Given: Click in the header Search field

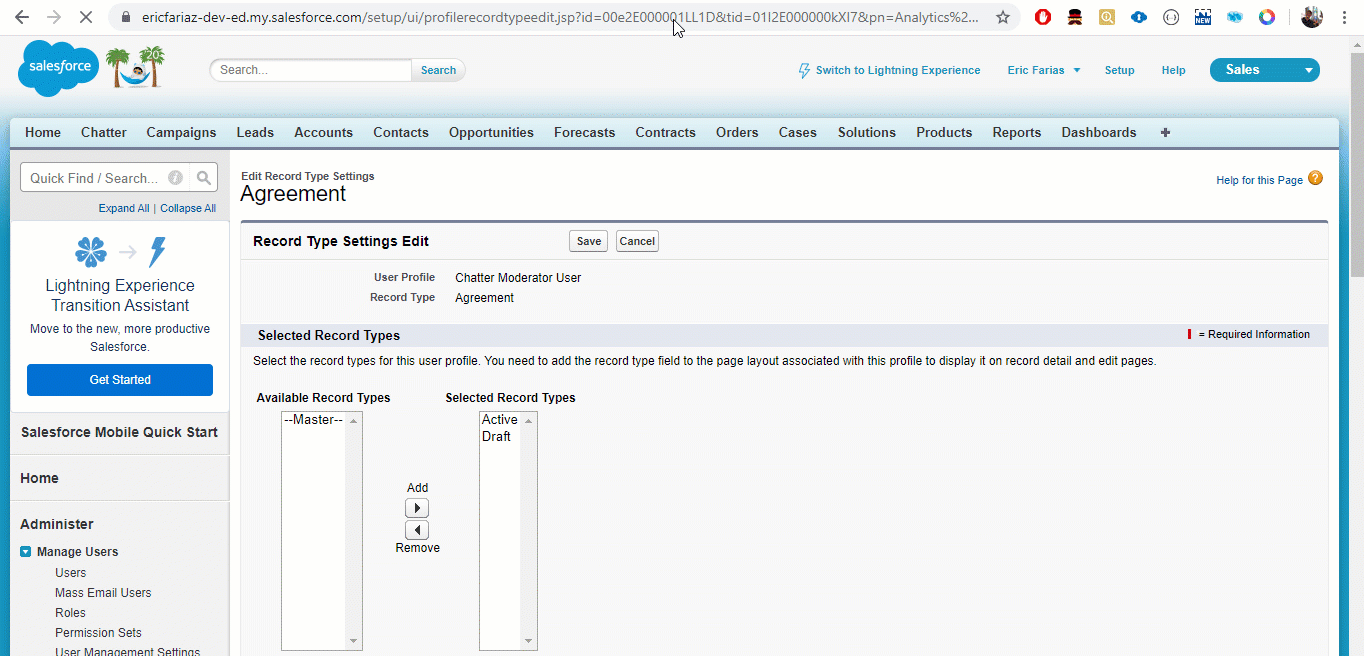Looking at the screenshot, I should coord(311,70).
